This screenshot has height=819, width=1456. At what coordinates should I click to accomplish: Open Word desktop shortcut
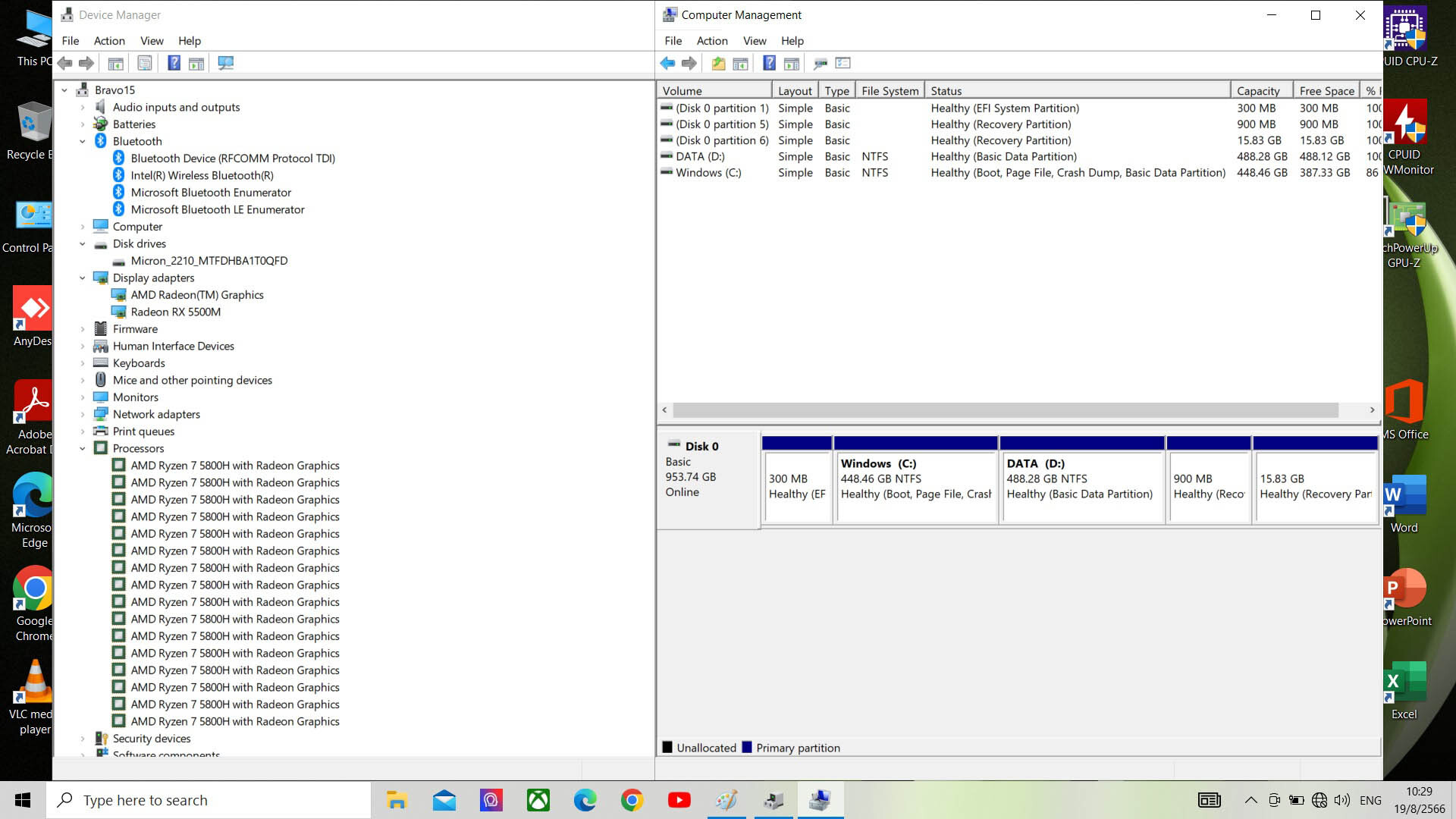click(1404, 504)
